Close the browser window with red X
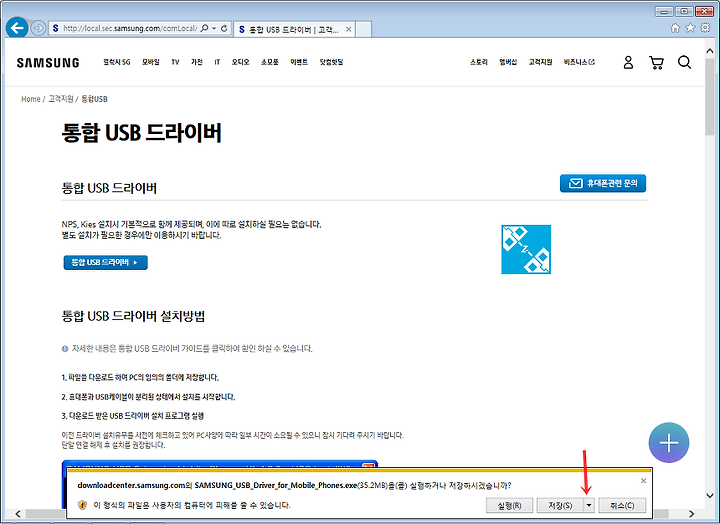The width and height of the screenshot is (720, 524). tap(704, 11)
